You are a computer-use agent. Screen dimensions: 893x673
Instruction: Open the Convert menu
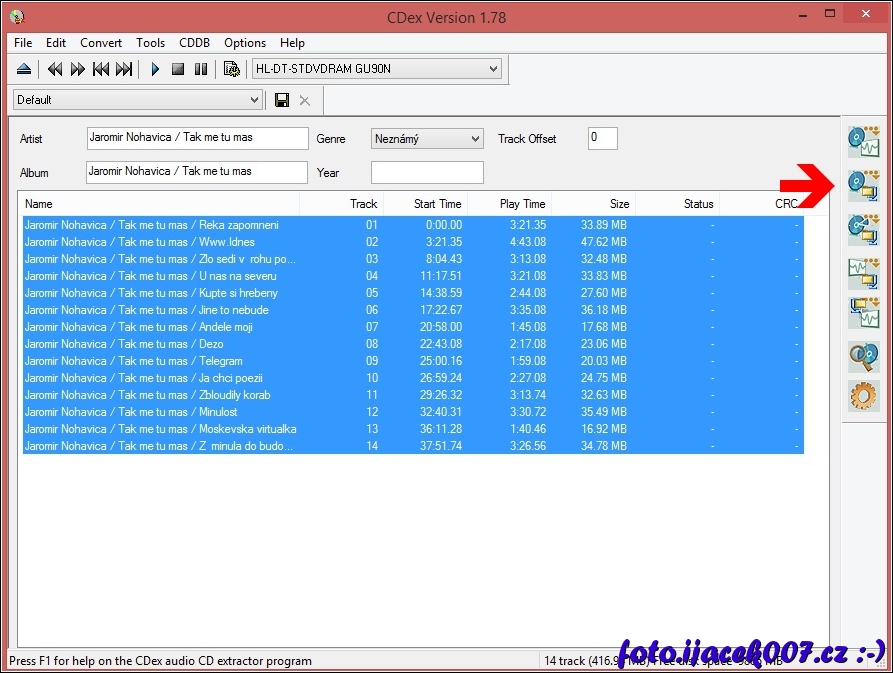[101, 43]
